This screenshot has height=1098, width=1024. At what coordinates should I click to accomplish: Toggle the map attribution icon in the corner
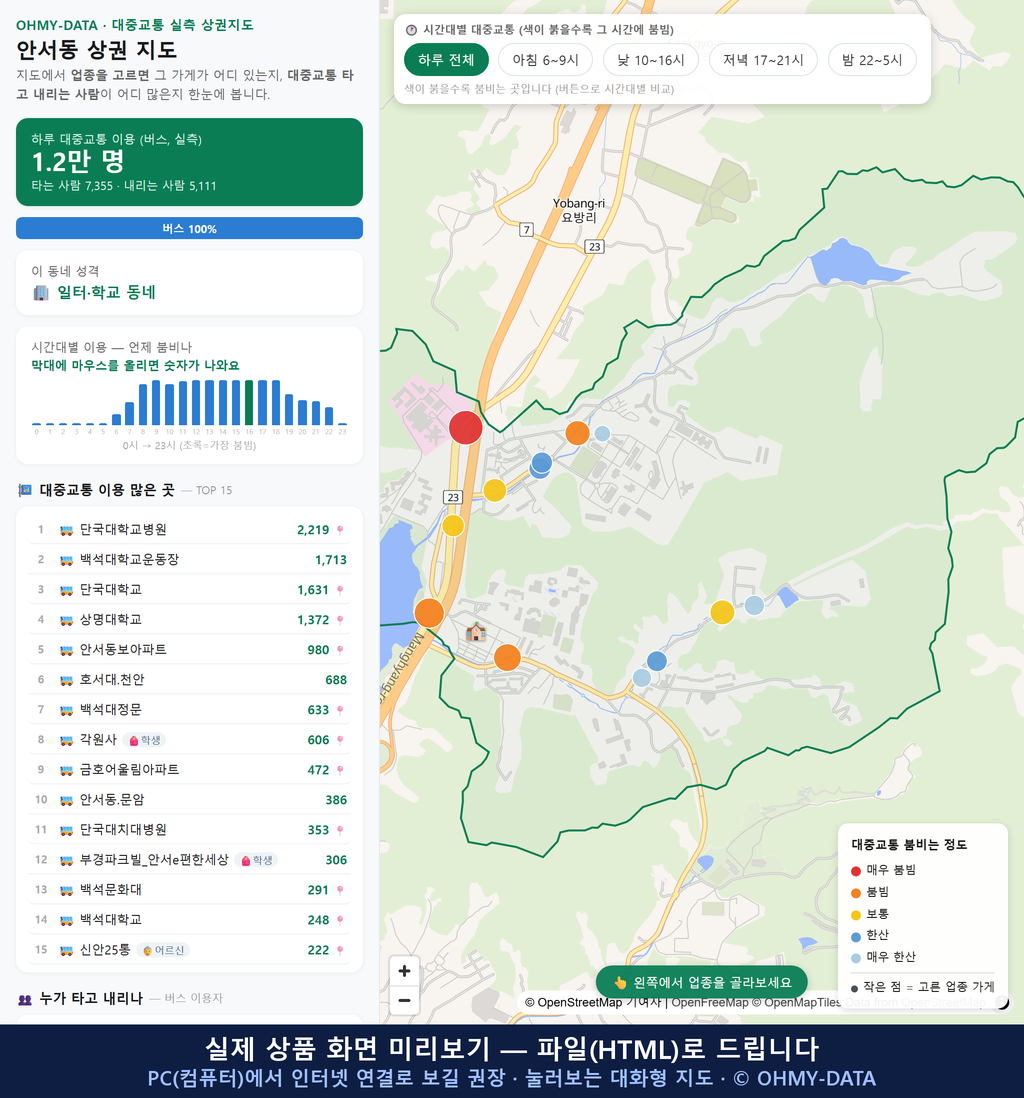[1002, 1003]
